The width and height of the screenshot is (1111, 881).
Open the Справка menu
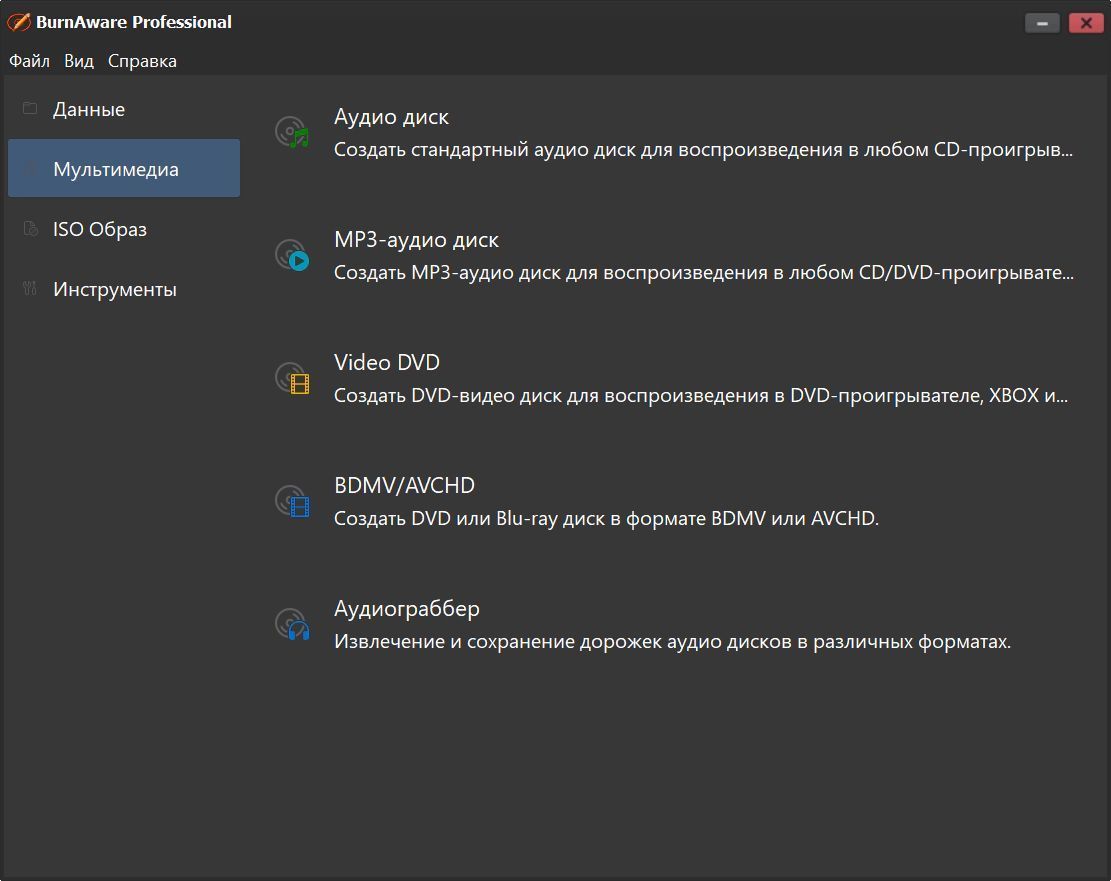point(142,61)
